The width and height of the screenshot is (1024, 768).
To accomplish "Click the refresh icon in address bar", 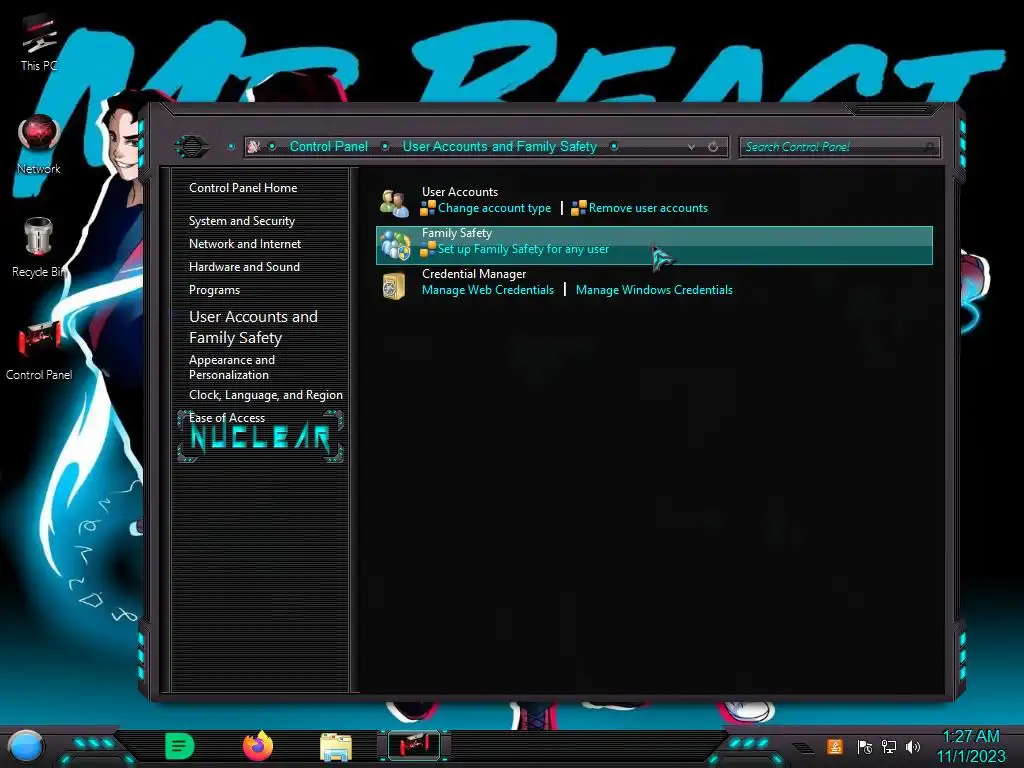I will 713,147.
